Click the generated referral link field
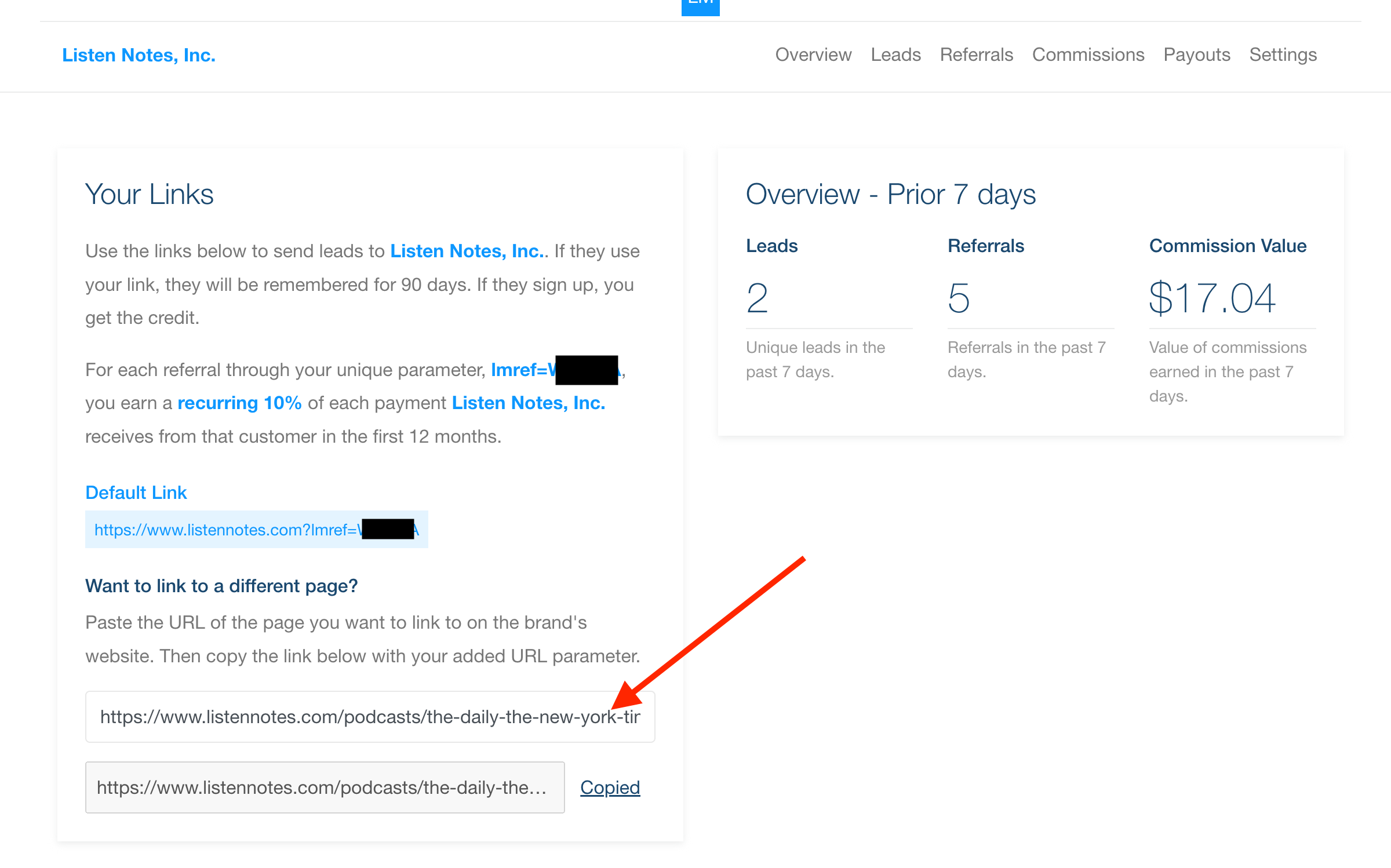 (x=325, y=787)
